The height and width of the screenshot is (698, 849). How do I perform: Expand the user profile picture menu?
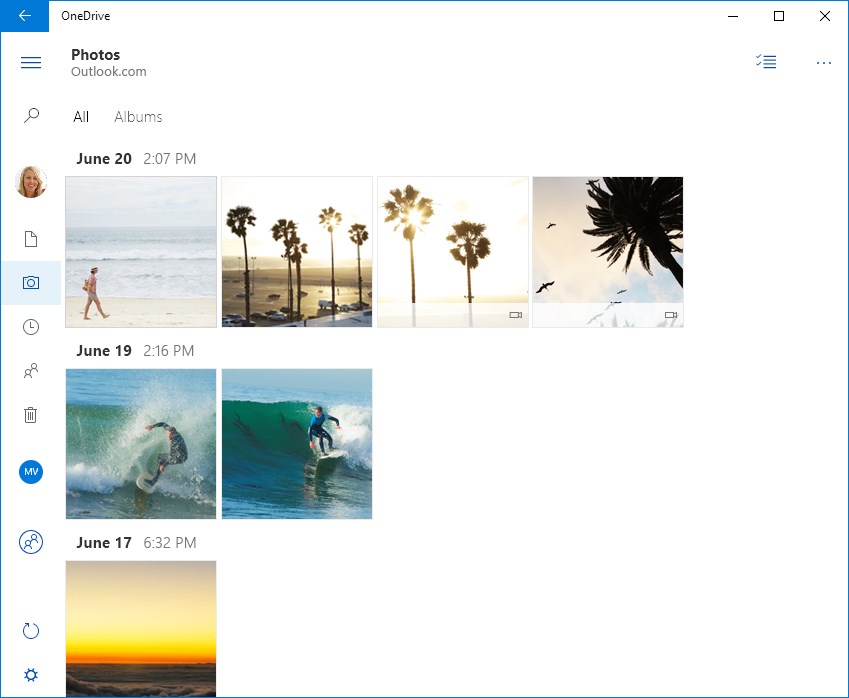tap(30, 182)
